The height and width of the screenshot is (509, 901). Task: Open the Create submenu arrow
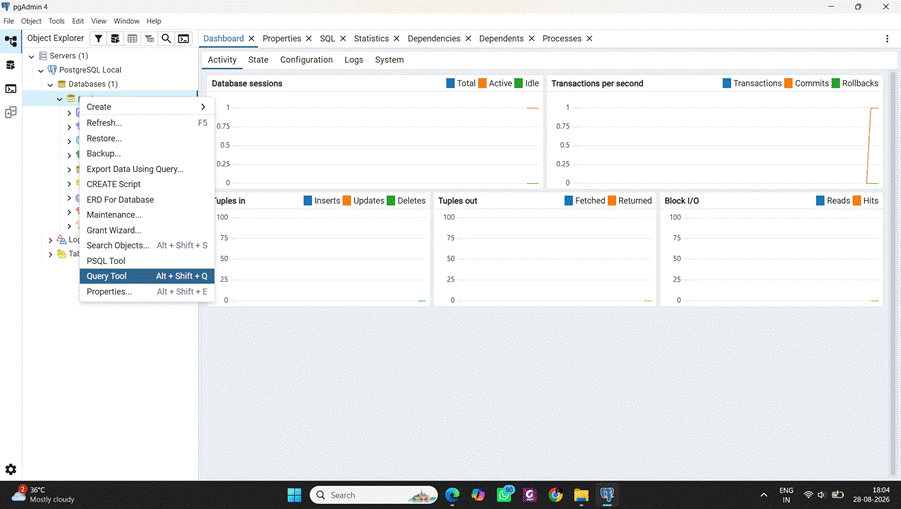pyautogui.click(x=203, y=107)
